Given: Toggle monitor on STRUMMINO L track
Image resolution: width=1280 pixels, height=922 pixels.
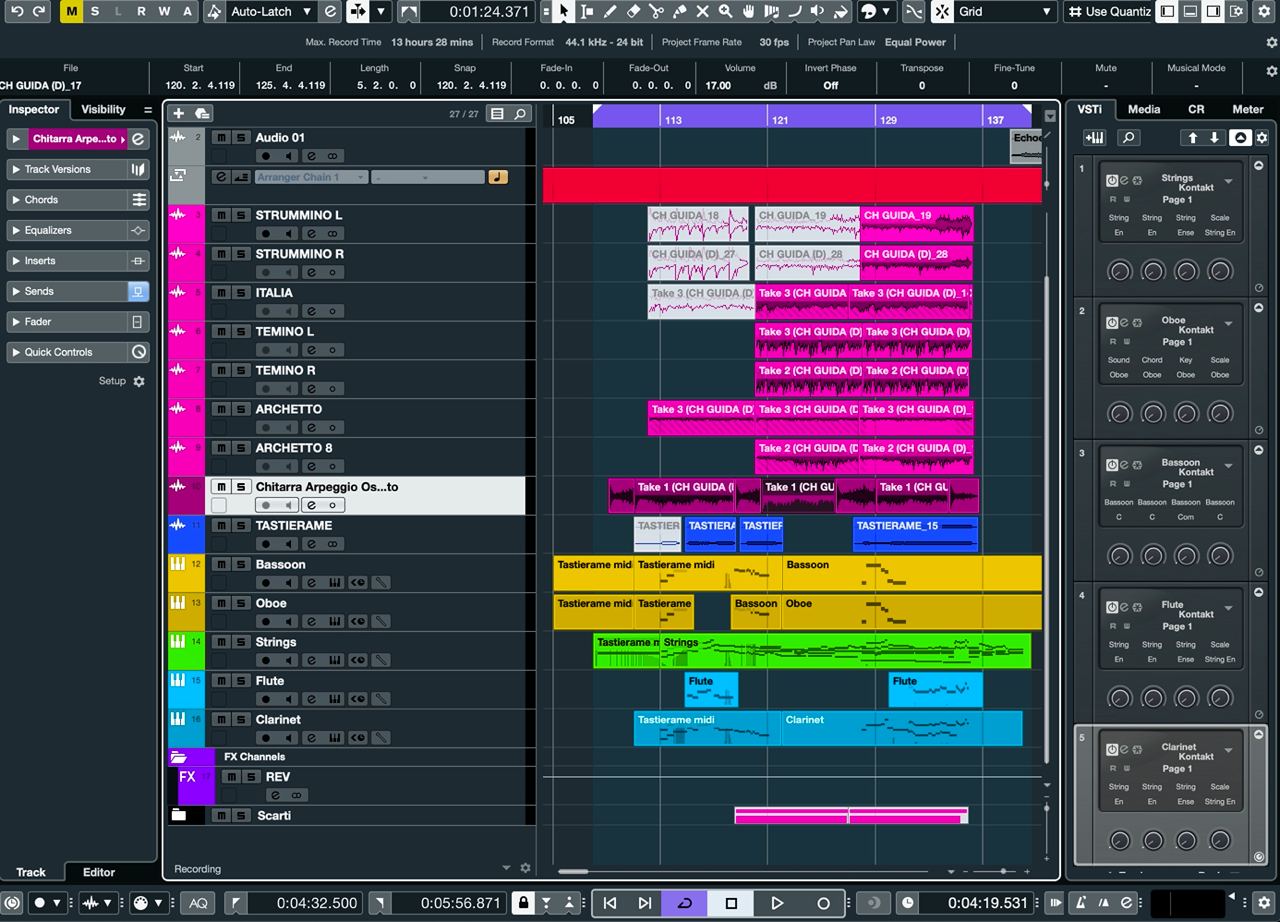Looking at the screenshot, I should (x=288, y=234).
